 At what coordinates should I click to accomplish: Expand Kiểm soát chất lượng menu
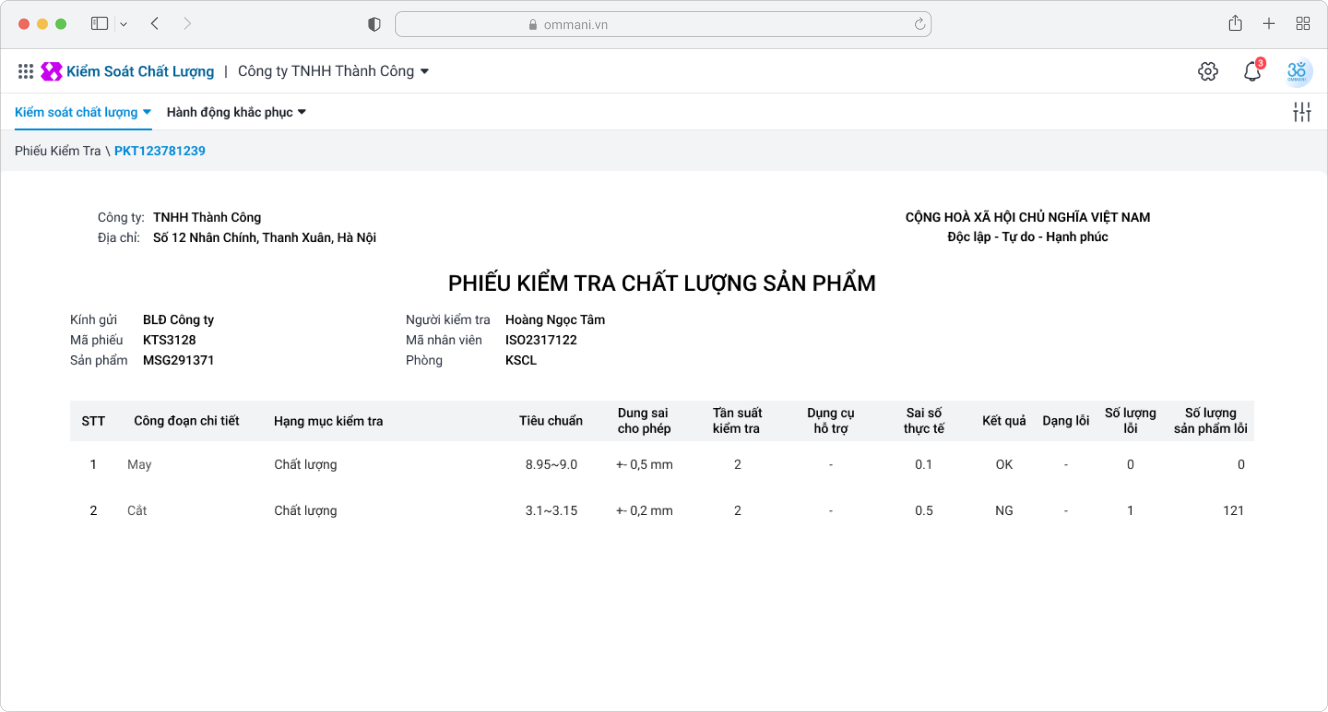pos(83,112)
